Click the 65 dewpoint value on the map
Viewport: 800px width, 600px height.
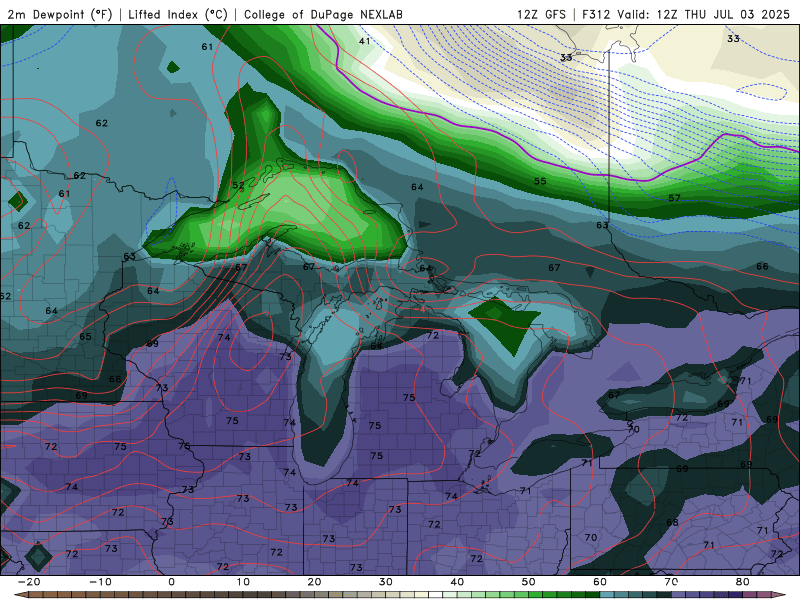(85, 336)
